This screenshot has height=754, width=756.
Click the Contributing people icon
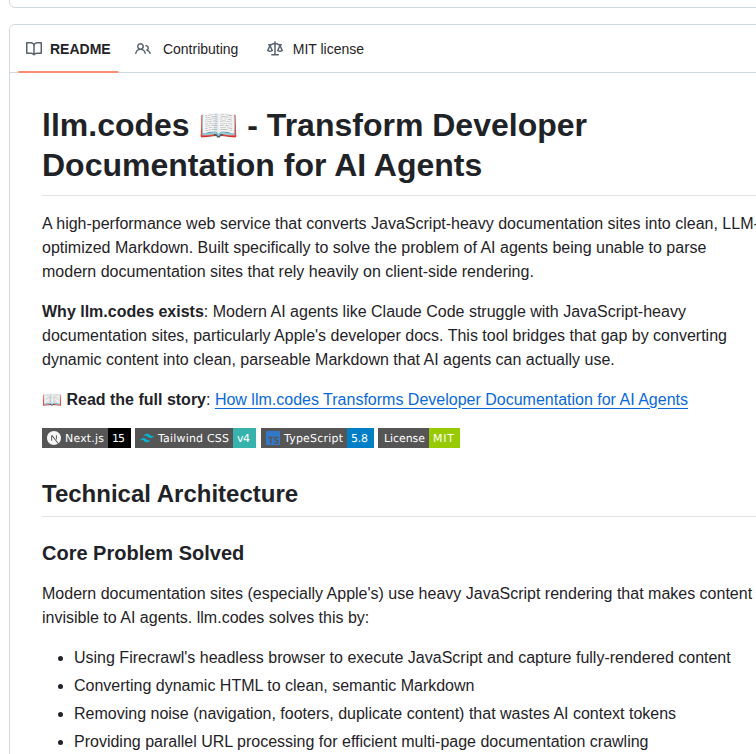[143, 49]
